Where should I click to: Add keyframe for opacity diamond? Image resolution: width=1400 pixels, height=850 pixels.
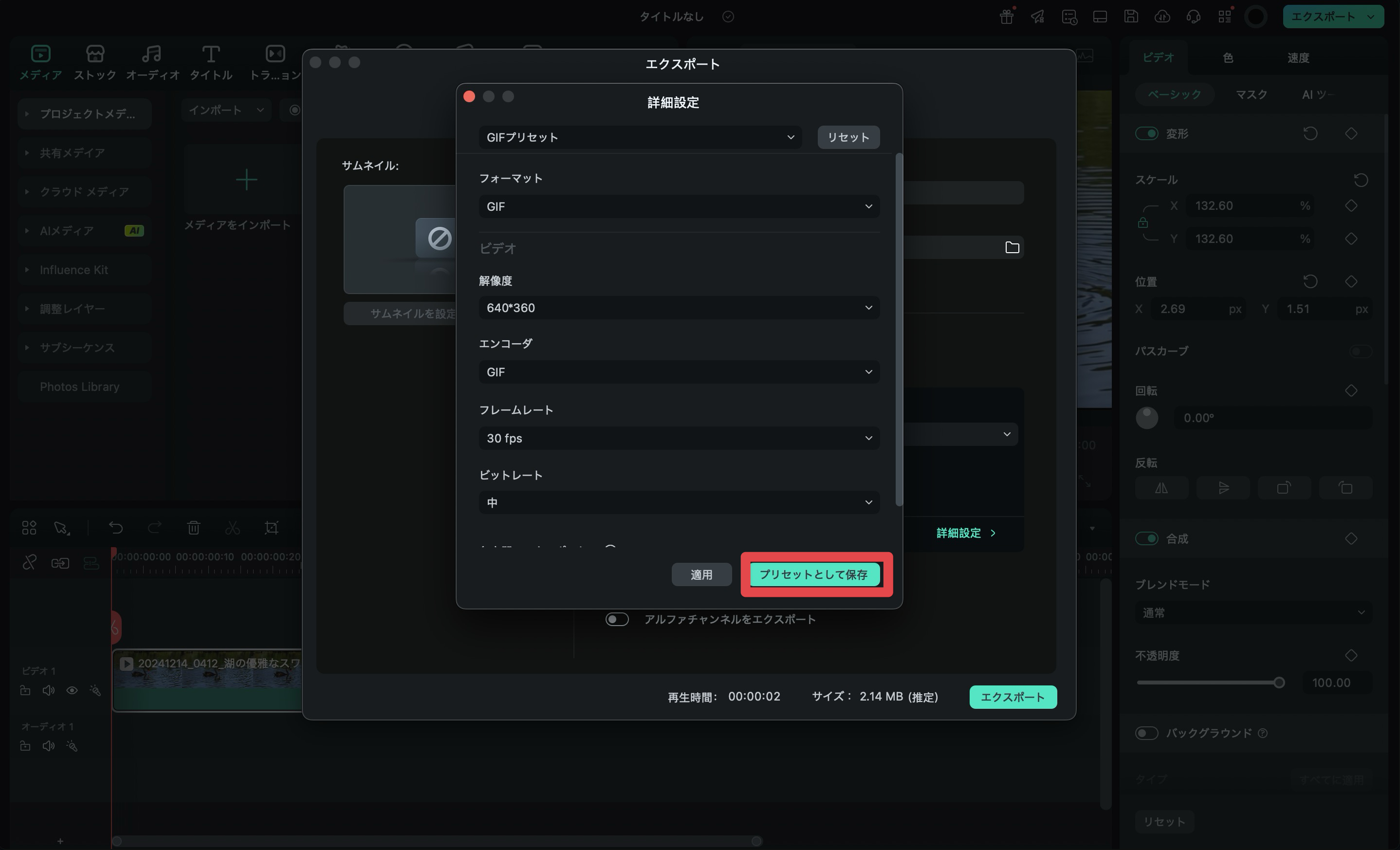point(1351,656)
